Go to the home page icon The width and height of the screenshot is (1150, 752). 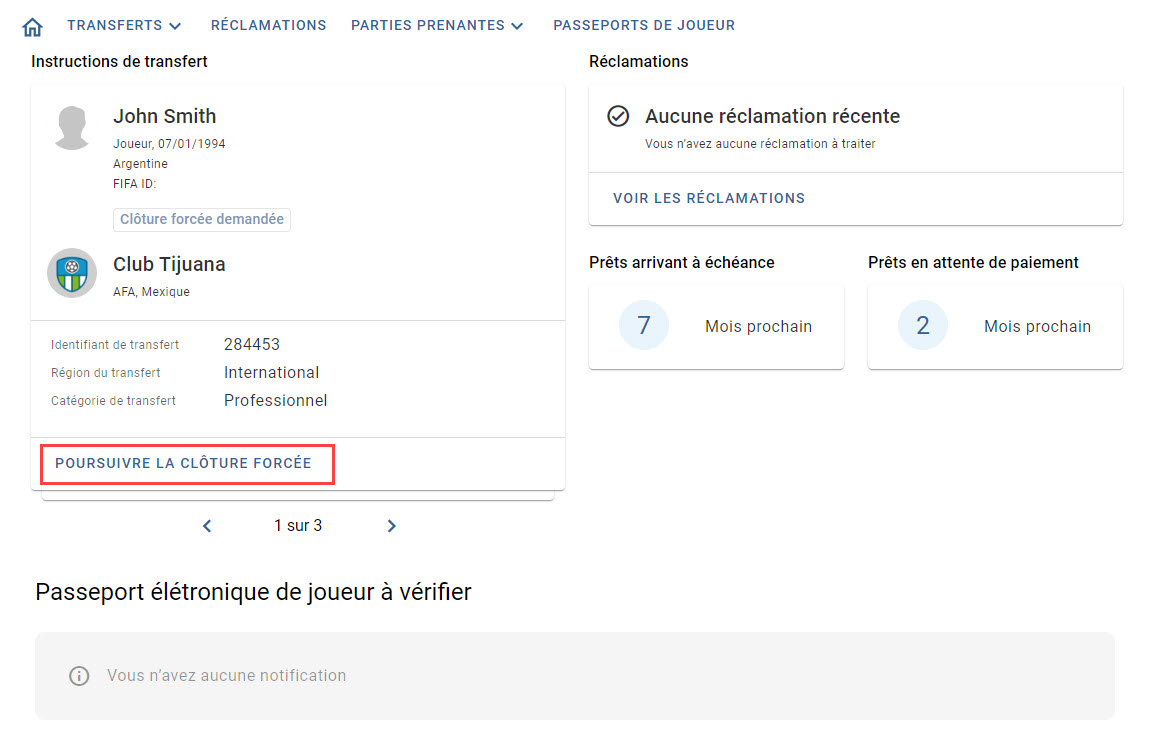click(32, 27)
